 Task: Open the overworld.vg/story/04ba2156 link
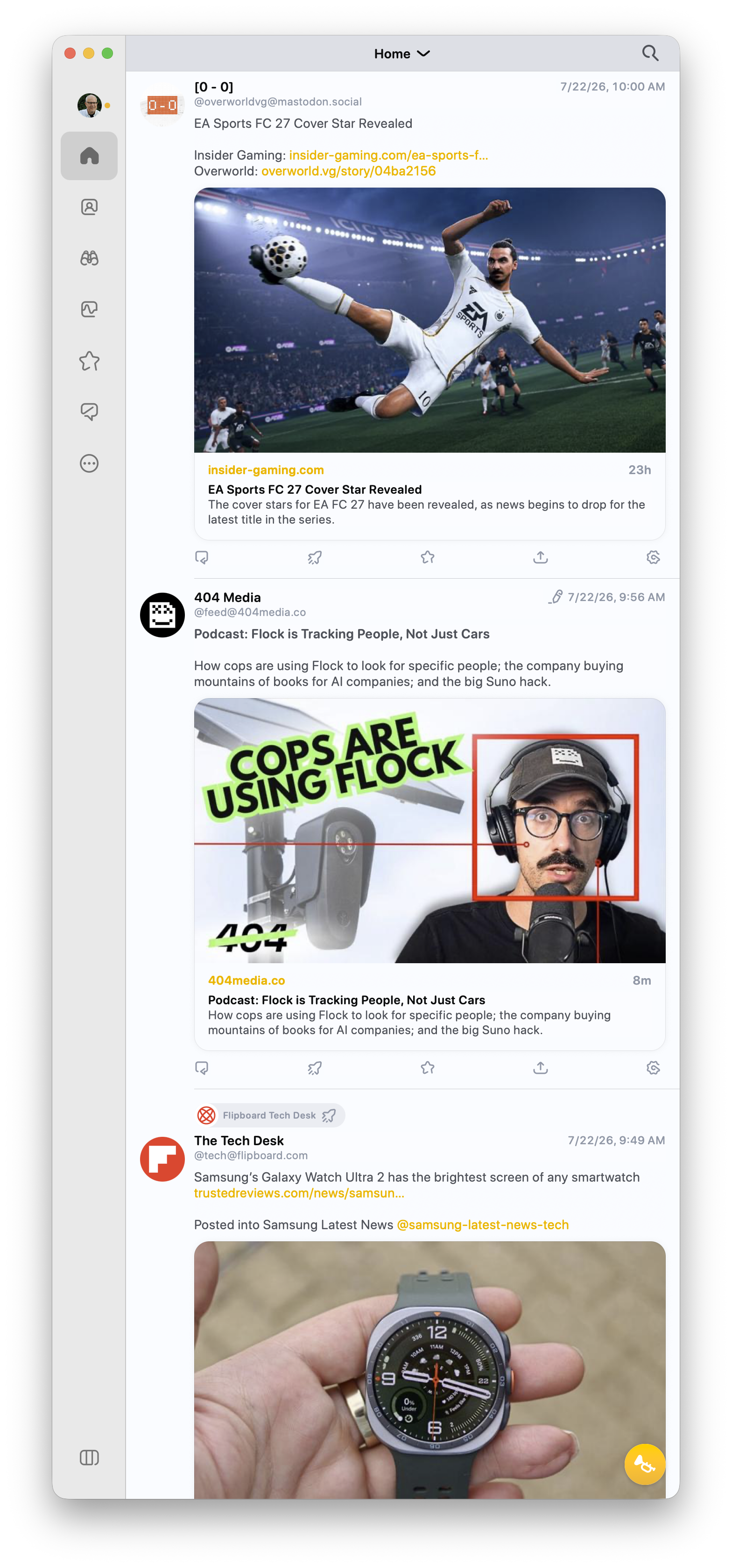coord(348,171)
